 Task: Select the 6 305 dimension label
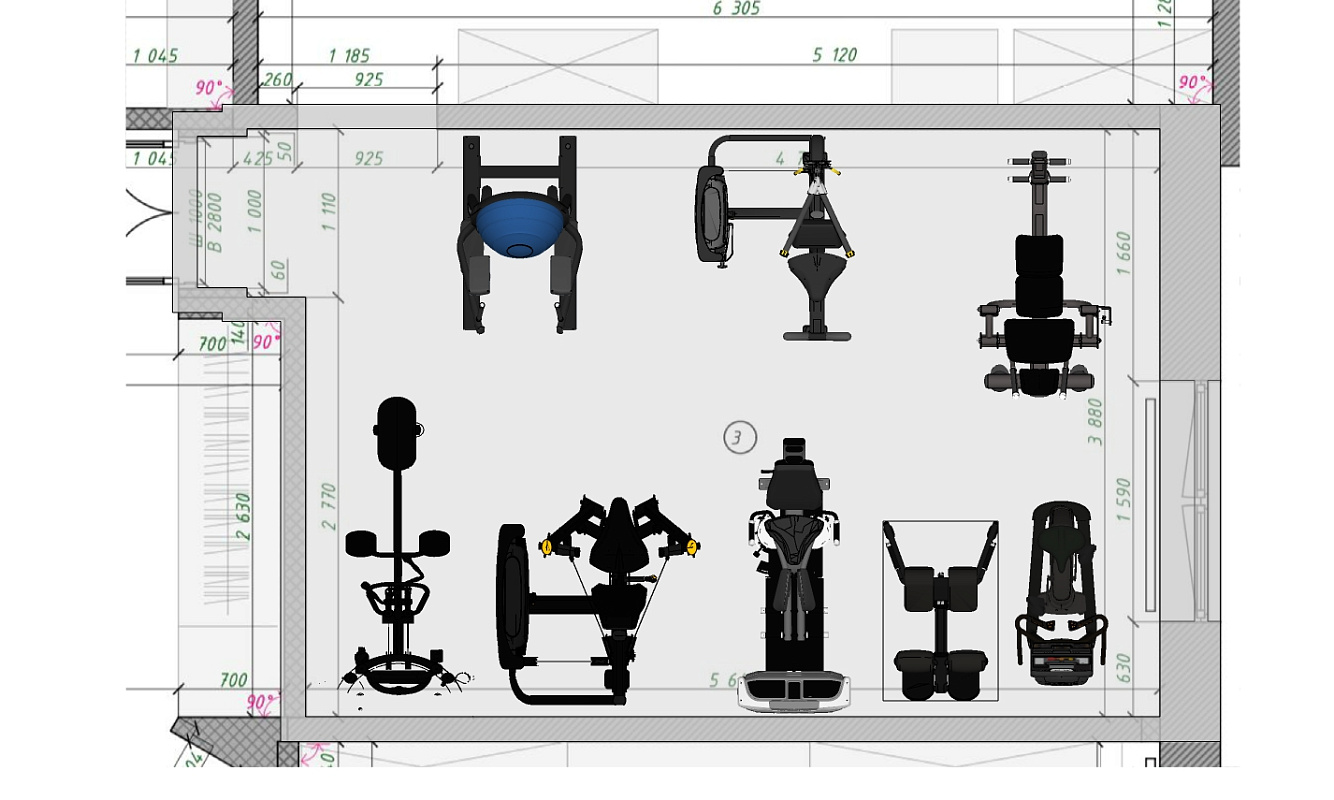click(x=736, y=9)
